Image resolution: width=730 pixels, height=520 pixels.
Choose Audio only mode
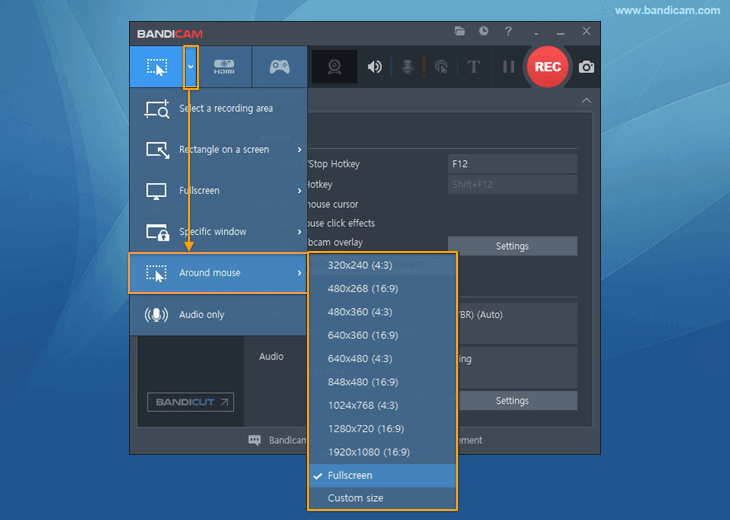point(218,315)
